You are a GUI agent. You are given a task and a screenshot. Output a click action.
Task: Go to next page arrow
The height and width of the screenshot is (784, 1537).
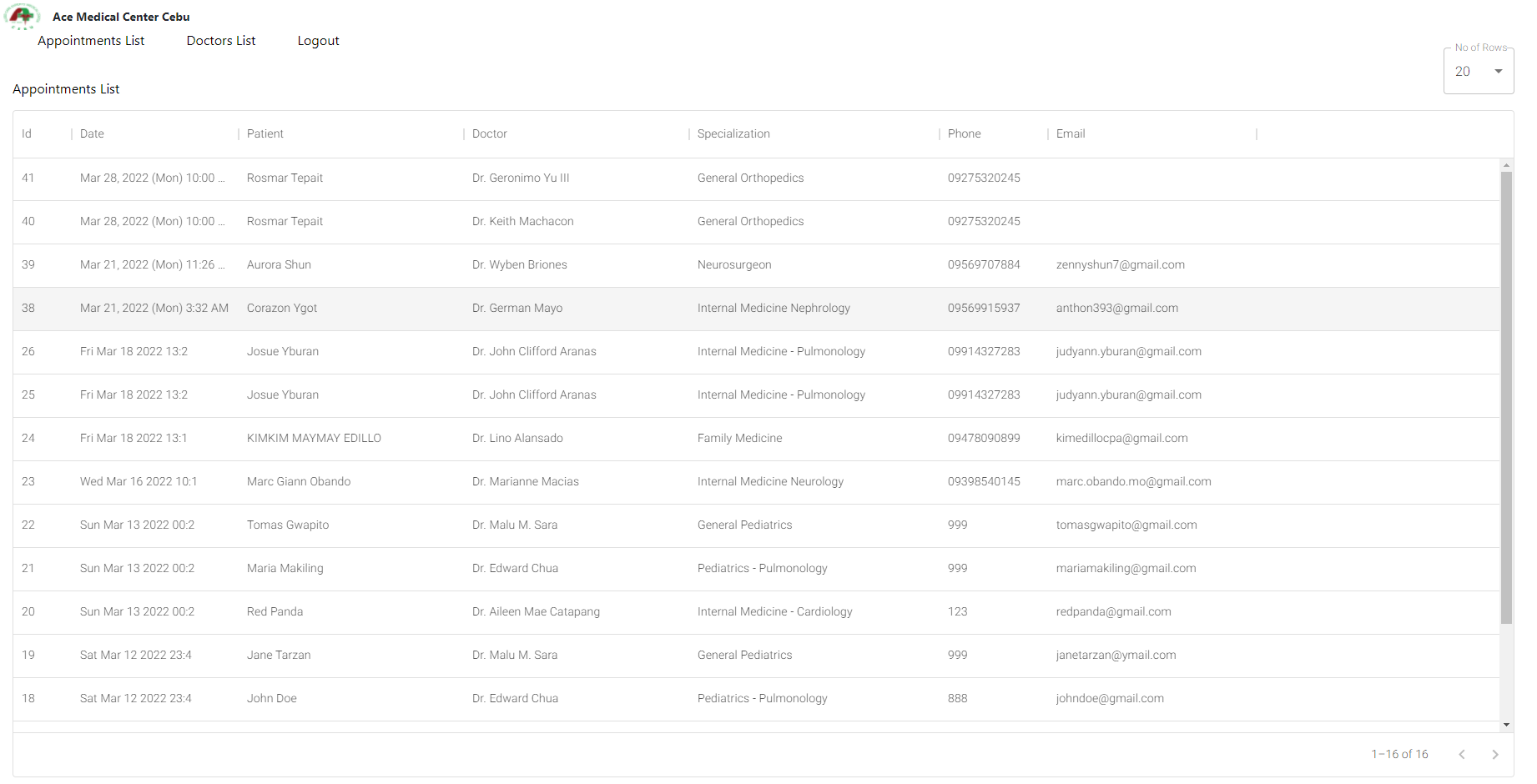pos(1494,754)
